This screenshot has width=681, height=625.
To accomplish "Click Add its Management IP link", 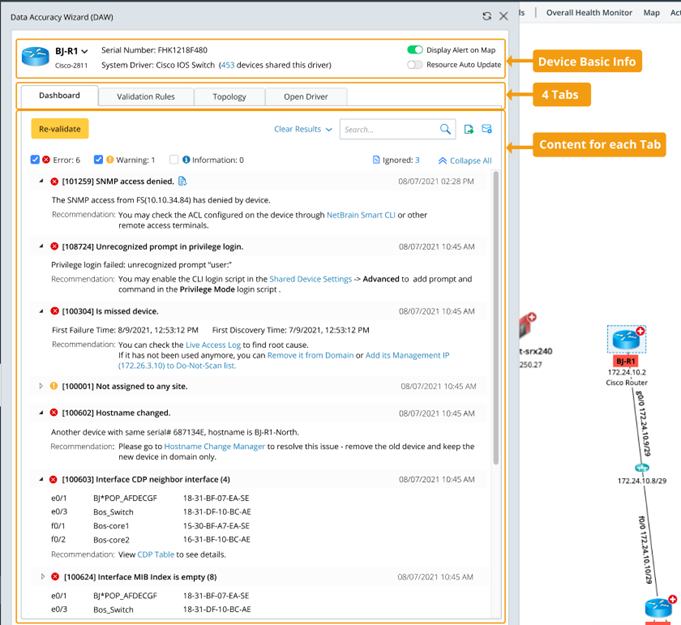I will pos(407,355).
